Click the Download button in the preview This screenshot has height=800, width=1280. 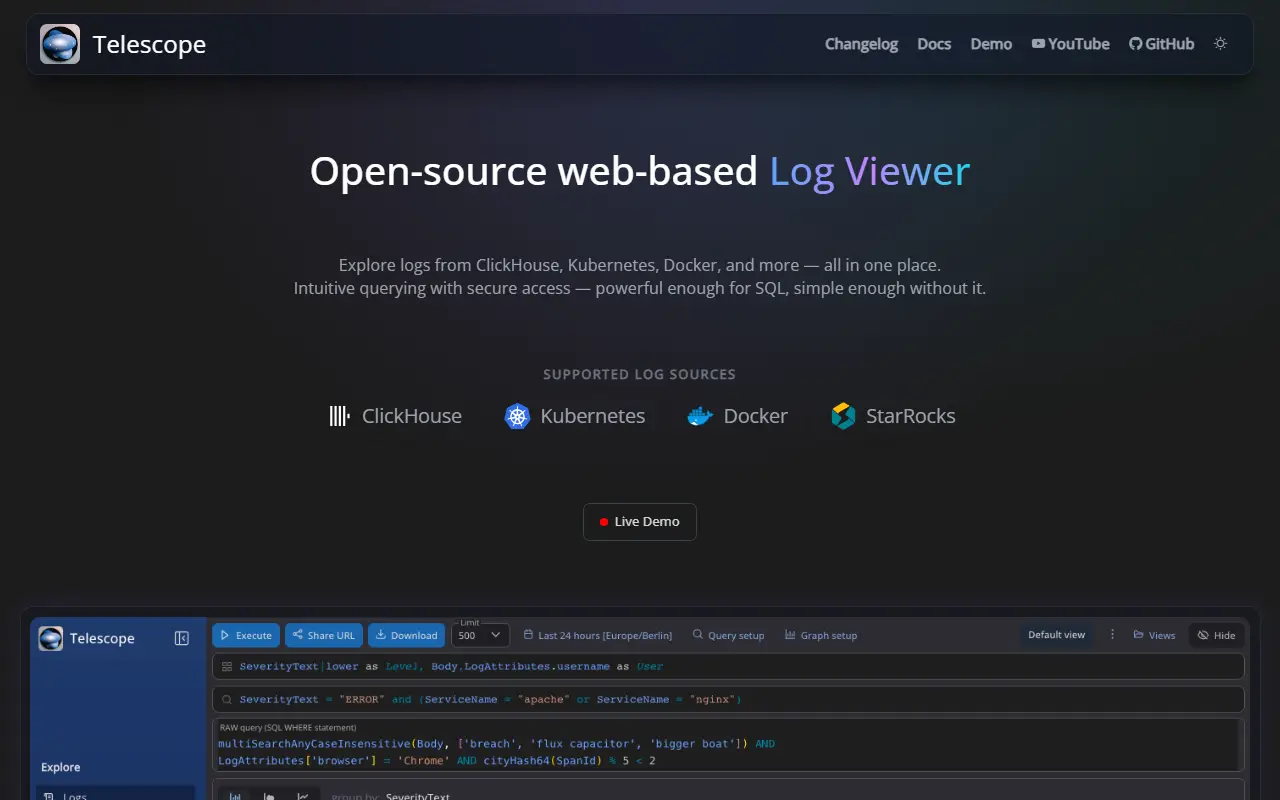click(x=407, y=635)
